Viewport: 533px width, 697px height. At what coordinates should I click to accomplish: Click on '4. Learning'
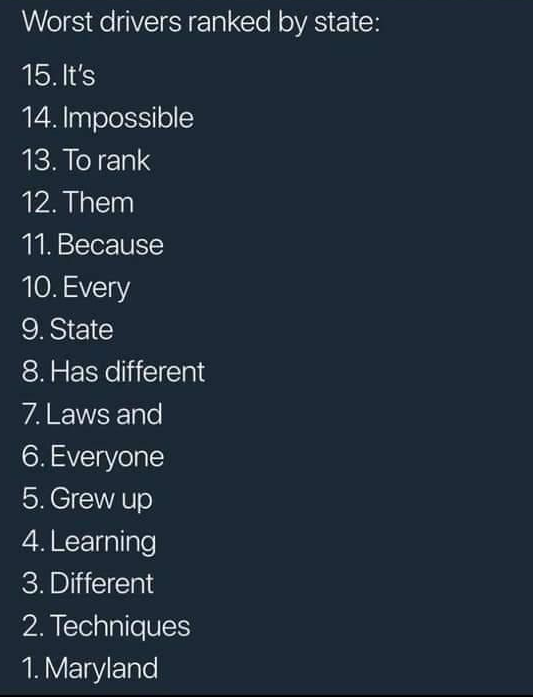tap(89, 542)
